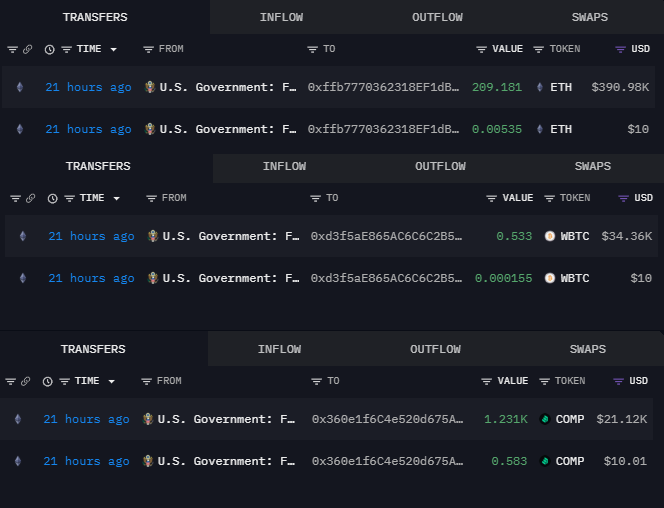Open the TO filter icon in the ETH panel

coord(312,50)
